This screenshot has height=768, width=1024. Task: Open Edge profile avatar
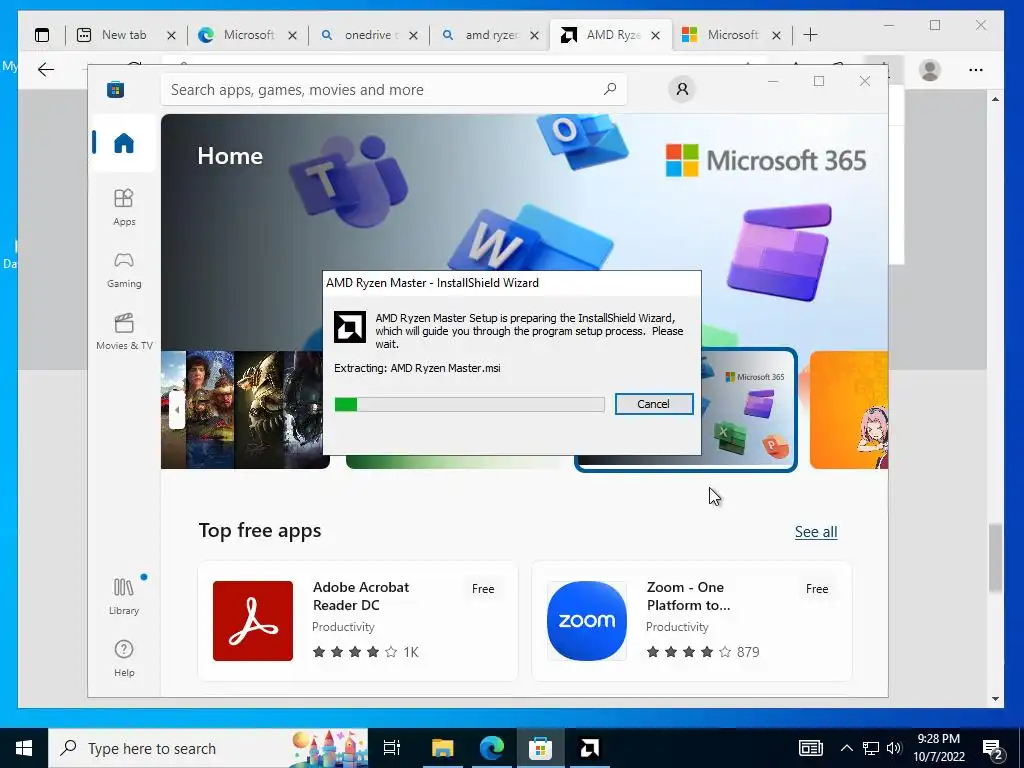click(x=929, y=69)
